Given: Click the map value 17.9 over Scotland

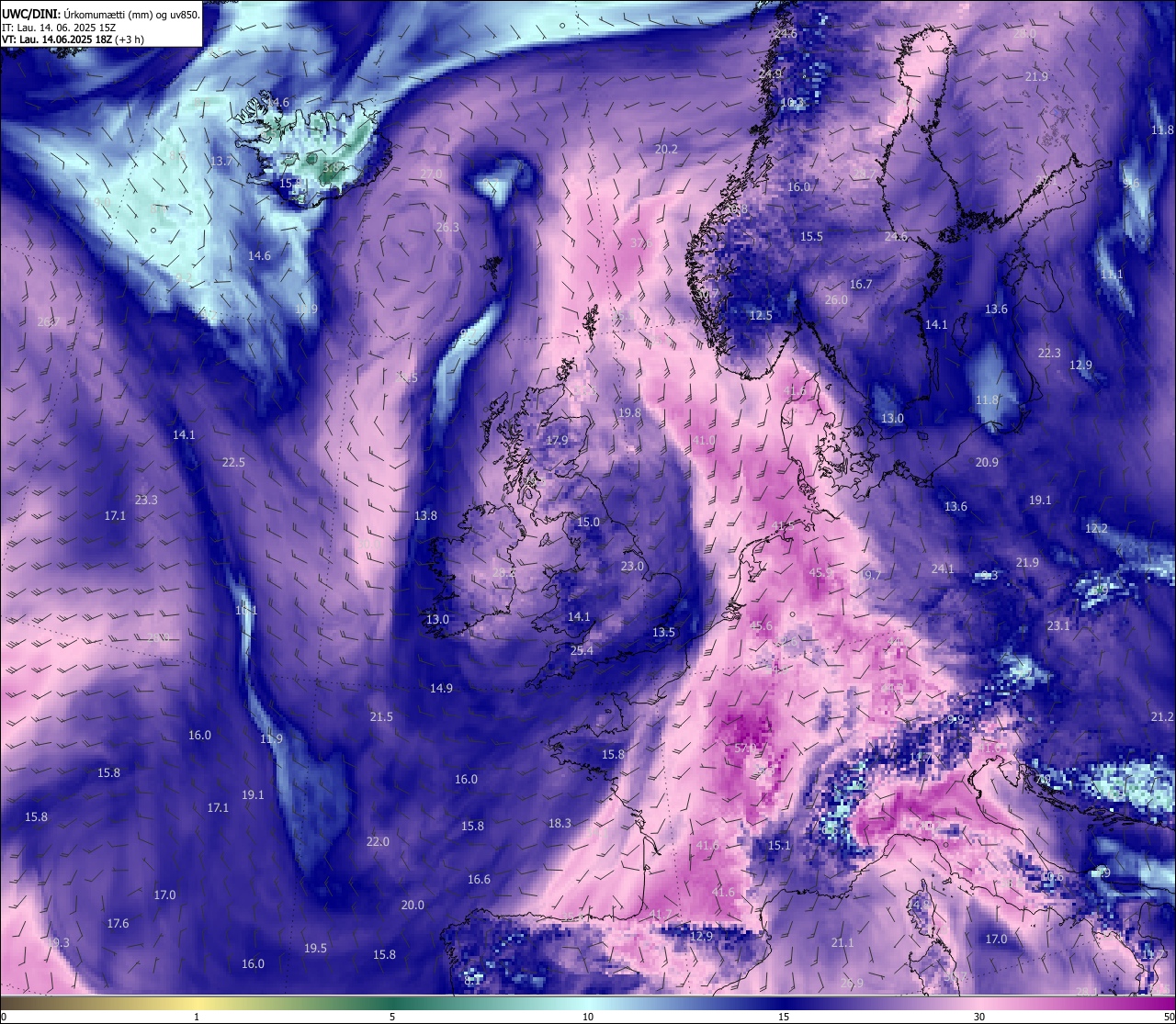Looking at the screenshot, I should [x=557, y=441].
